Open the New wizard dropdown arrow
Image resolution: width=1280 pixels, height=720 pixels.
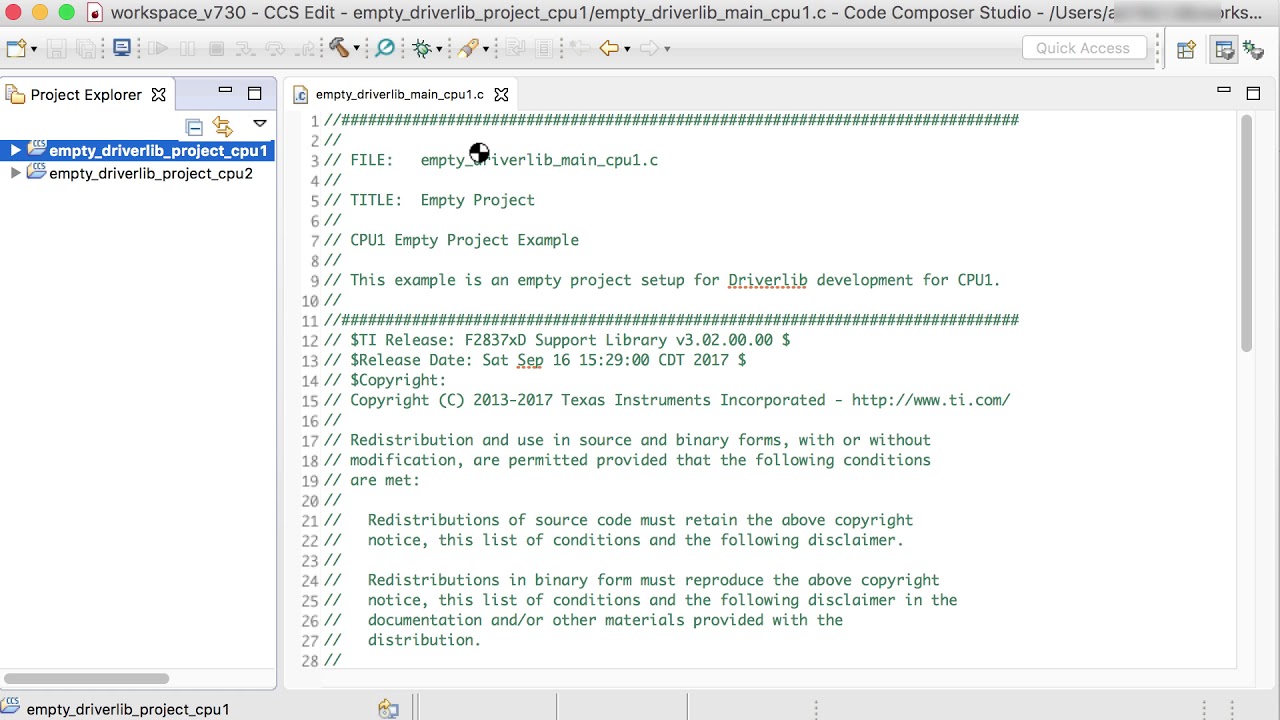pyautogui.click(x=34, y=49)
